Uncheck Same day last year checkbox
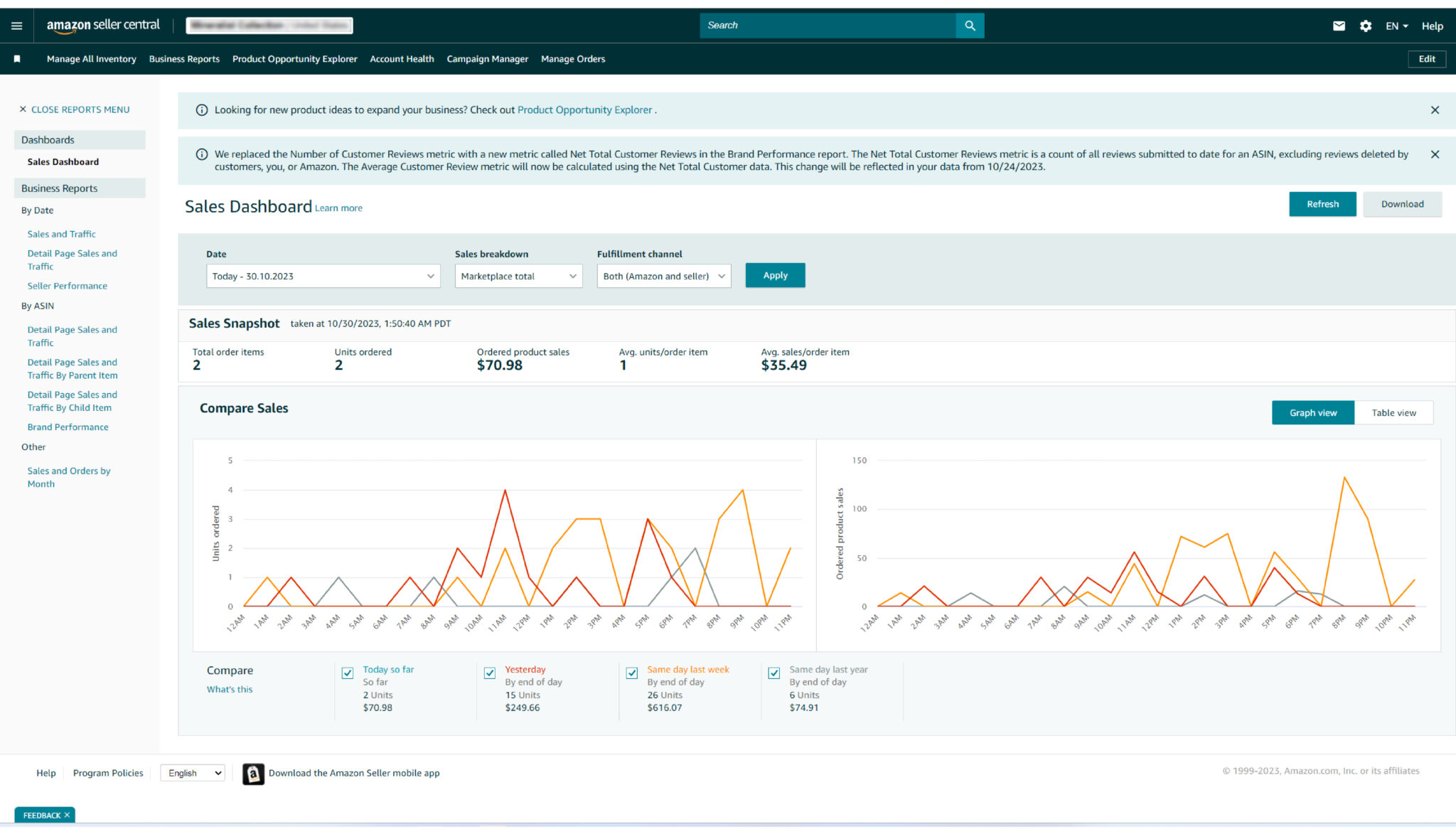The height and width of the screenshot is (839, 1456). coord(774,673)
